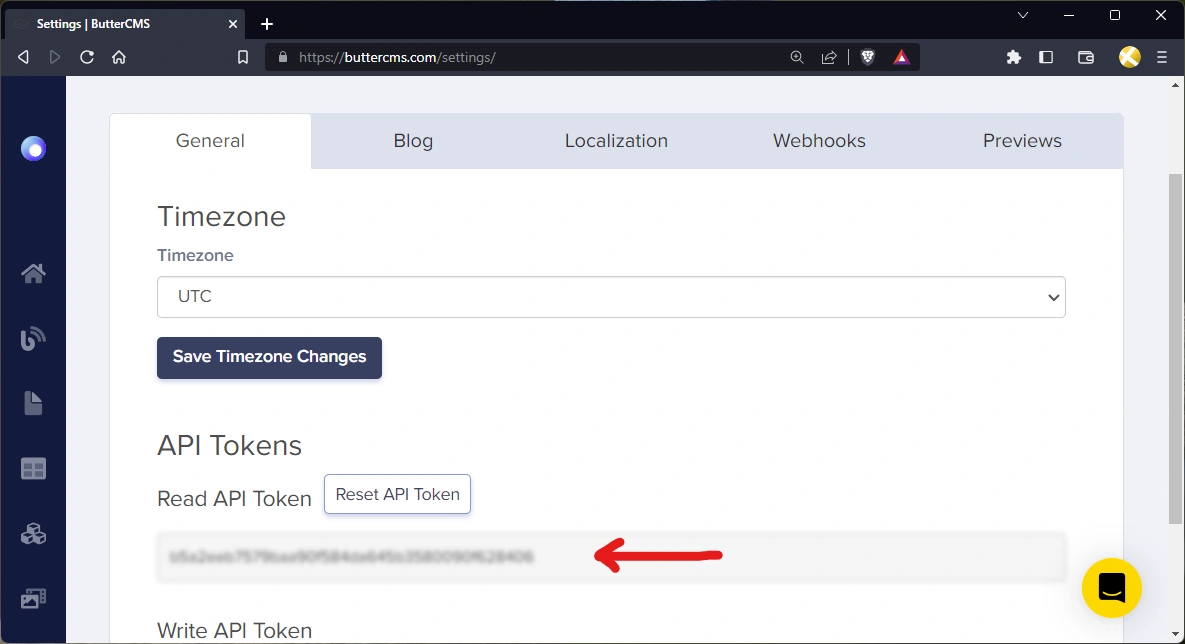This screenshot has width=1185, height=644.
Task: Click Save Timezone Changes button
Action: [x=269, y=358]
